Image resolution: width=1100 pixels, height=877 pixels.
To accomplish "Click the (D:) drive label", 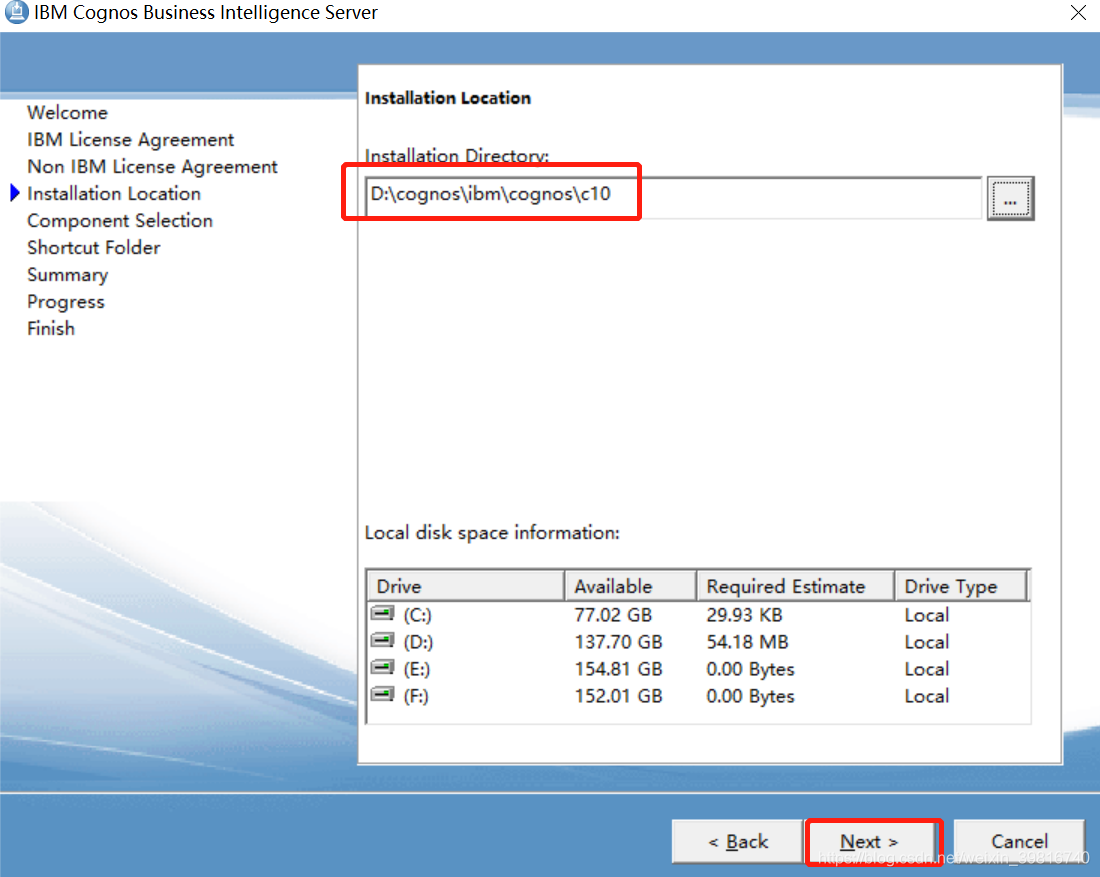I will 418,642.
